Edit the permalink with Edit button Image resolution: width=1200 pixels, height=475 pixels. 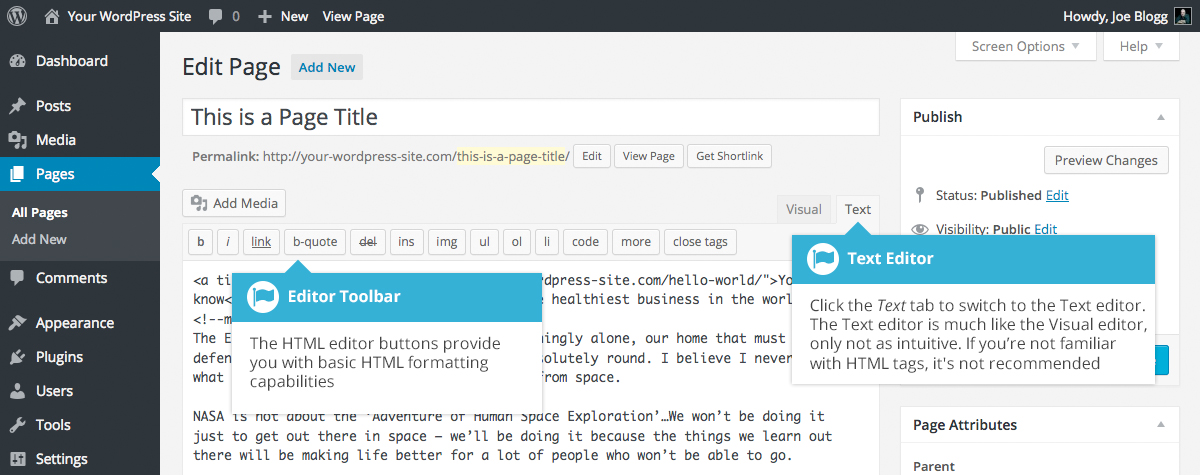point(592,156)
